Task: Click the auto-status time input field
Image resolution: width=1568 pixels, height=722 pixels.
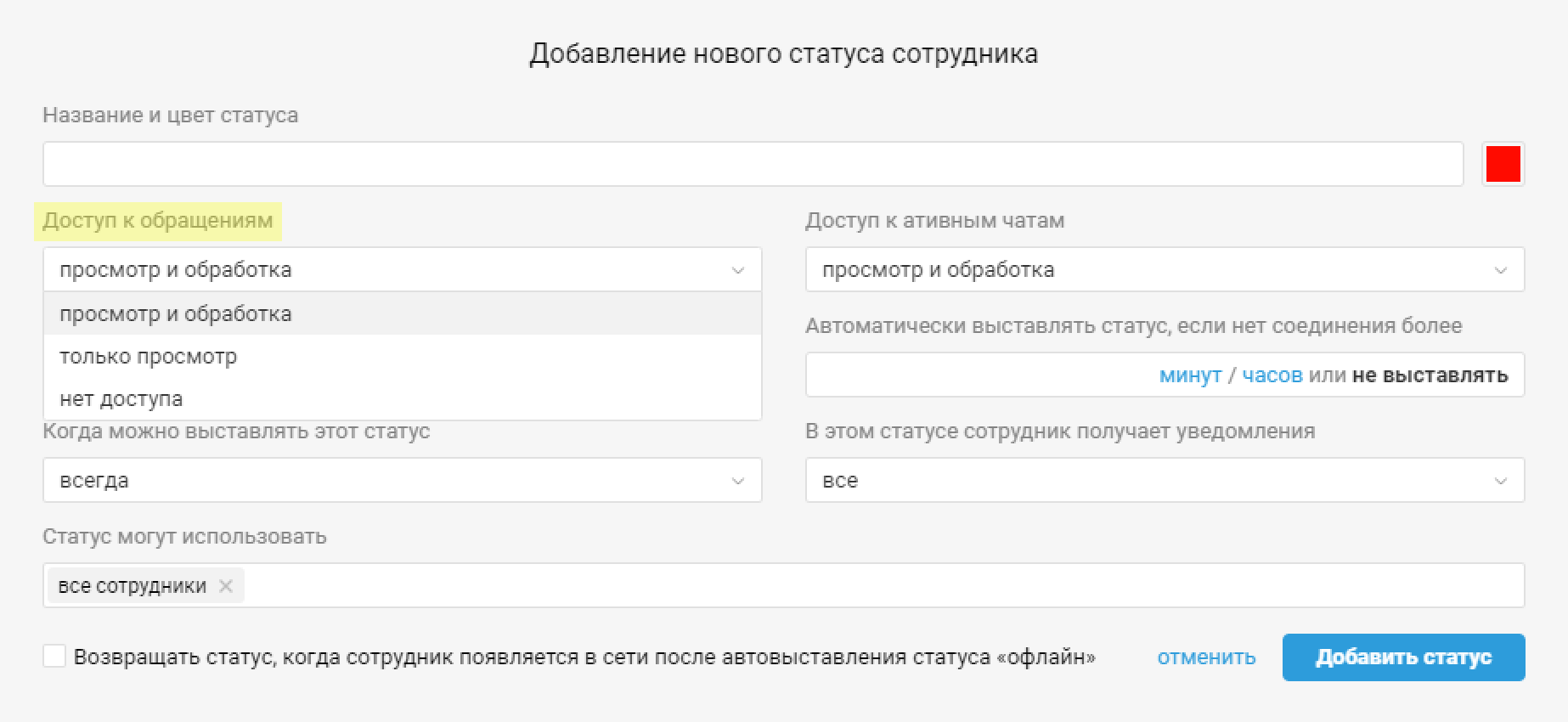Action: (977, 375)
